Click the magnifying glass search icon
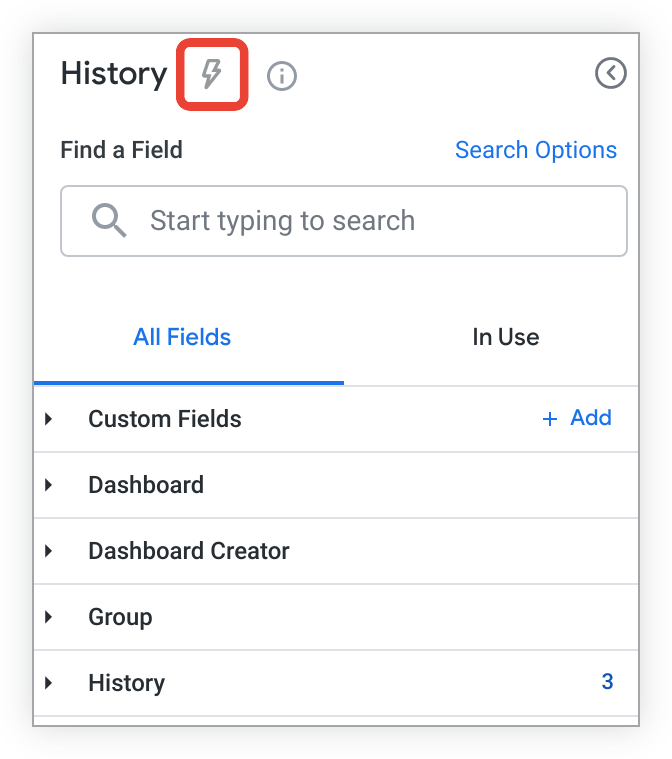This screenshot has width=672, height=759. click(109, 220)
